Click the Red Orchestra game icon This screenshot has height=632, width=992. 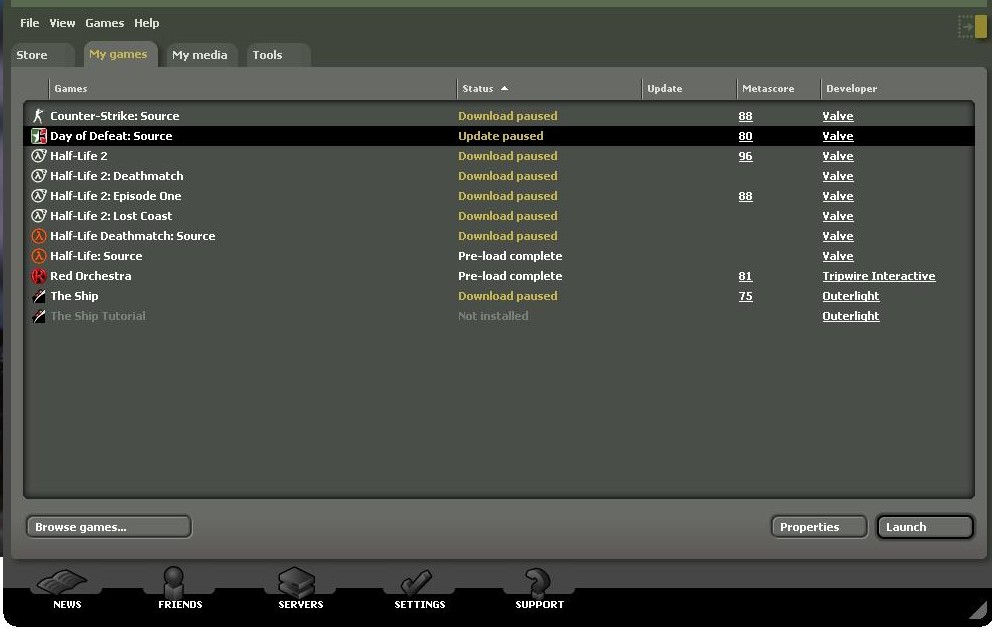(39, 276)
